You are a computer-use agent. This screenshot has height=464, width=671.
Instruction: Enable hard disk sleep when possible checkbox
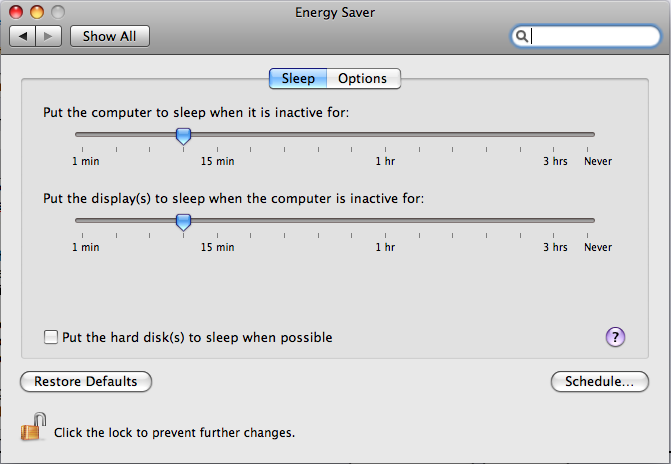tap(50, 337)
